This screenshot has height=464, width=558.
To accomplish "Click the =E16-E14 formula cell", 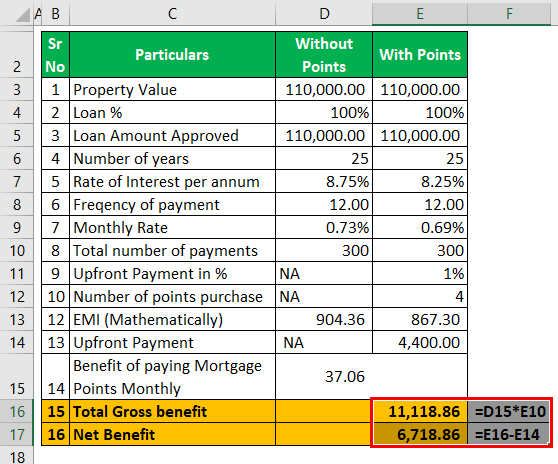I will [x=509, y=434].
